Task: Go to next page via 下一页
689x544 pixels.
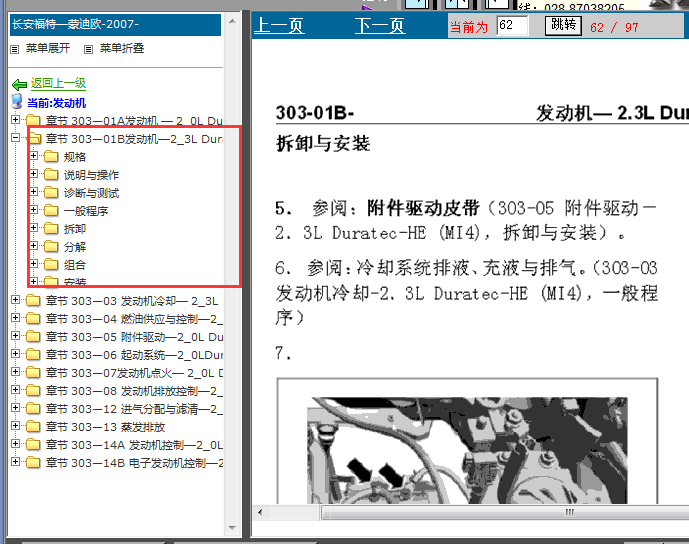Action: pos(380,25)
